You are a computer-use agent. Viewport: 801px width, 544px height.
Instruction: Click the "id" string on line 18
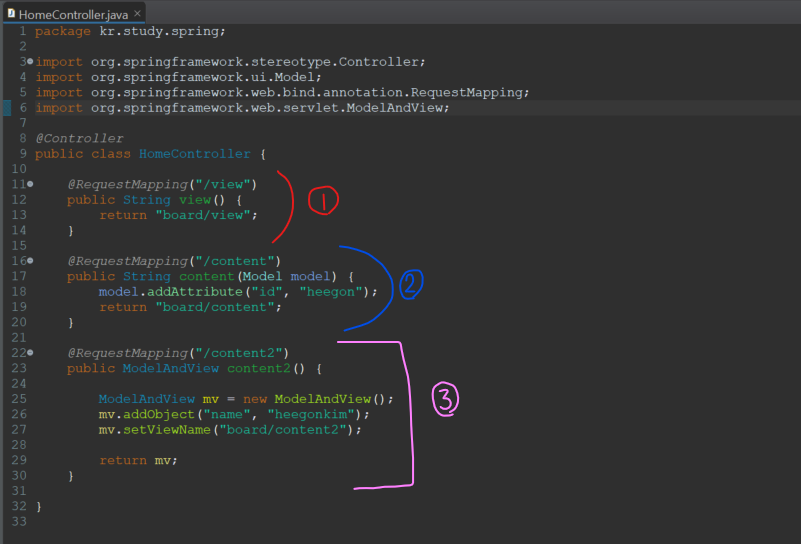pos(267,292)
